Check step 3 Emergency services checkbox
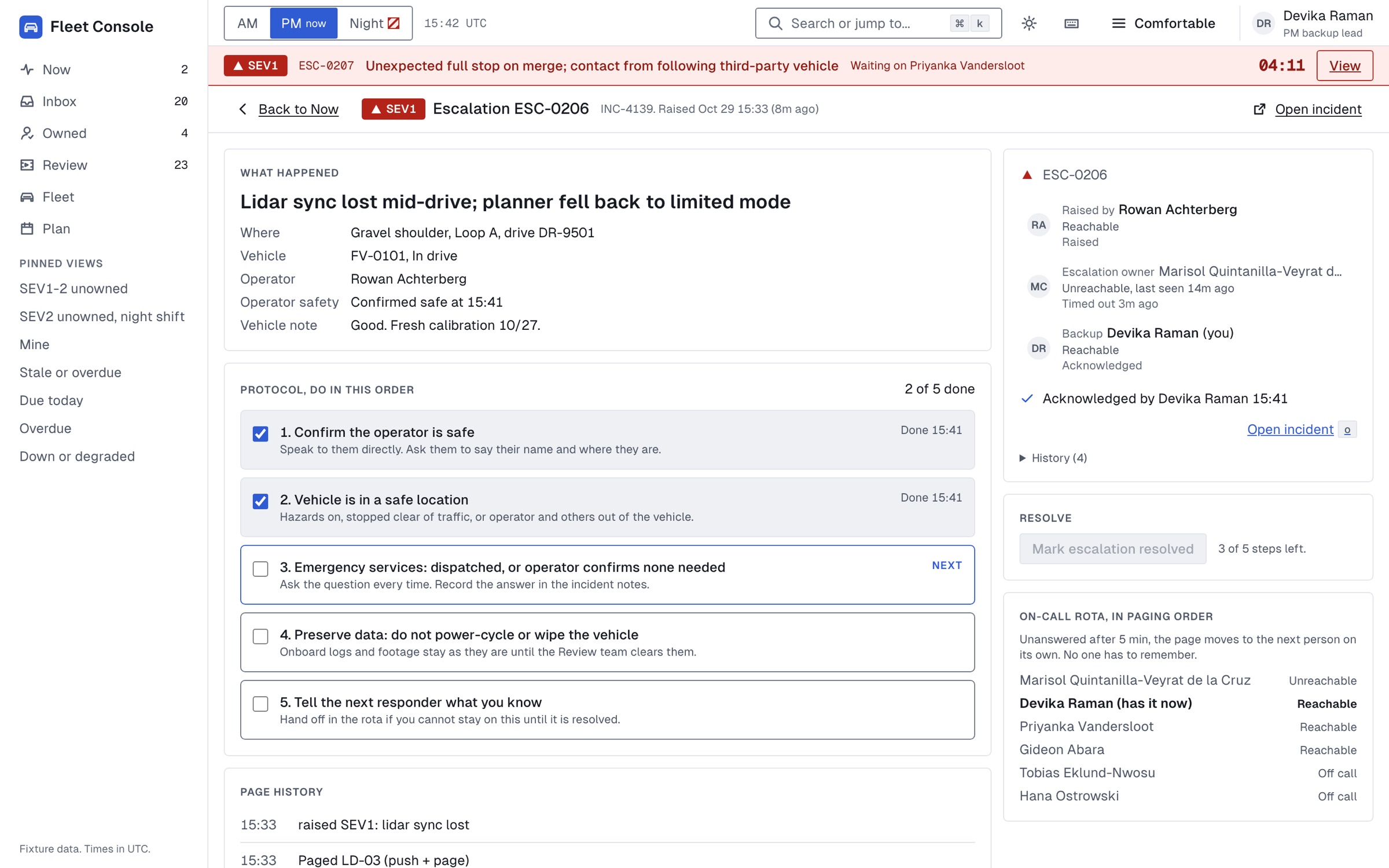 tap(260, 569)
